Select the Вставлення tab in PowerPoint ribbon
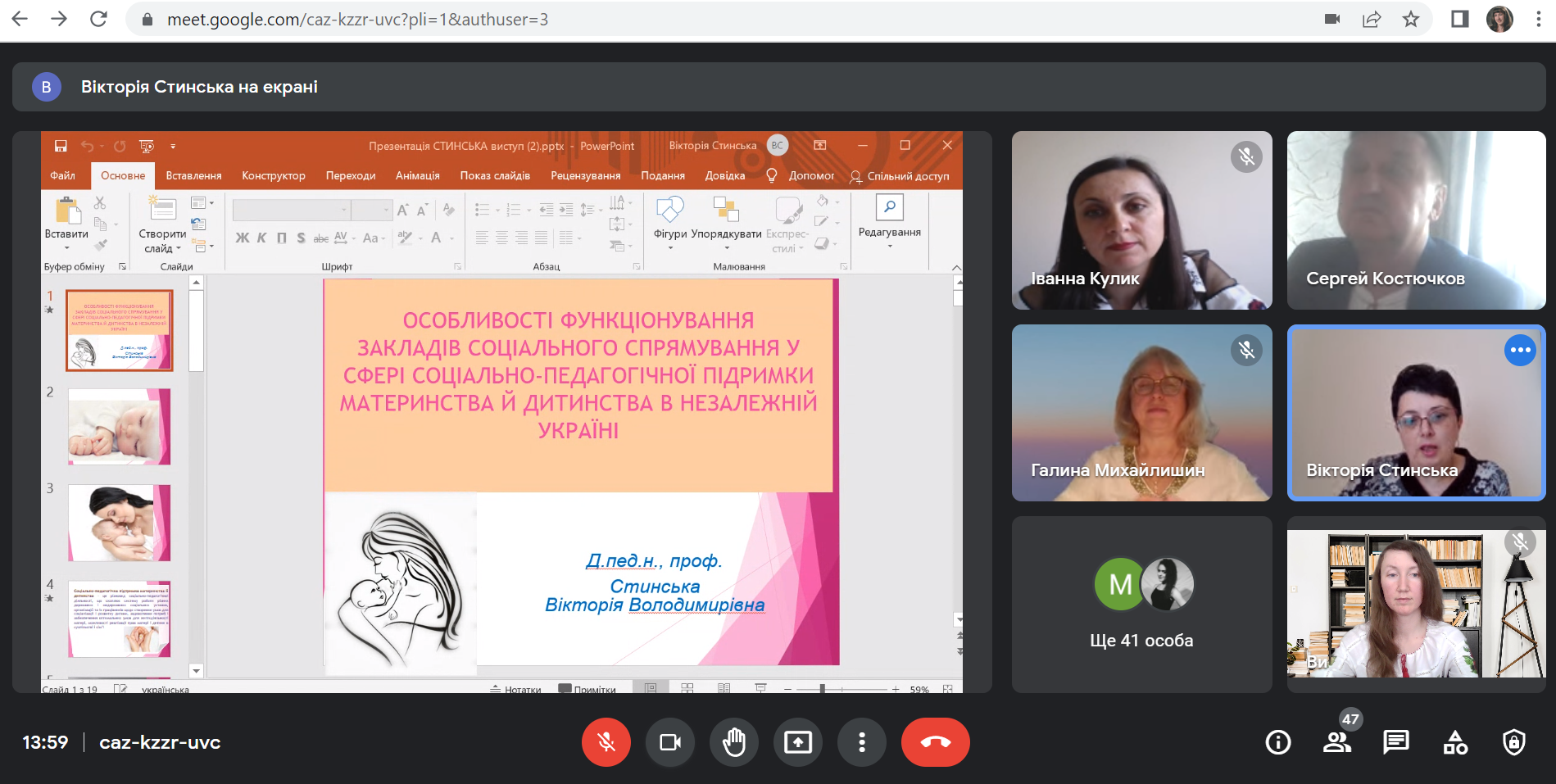The image size is (1556, 784). click(x=193, y=175)
